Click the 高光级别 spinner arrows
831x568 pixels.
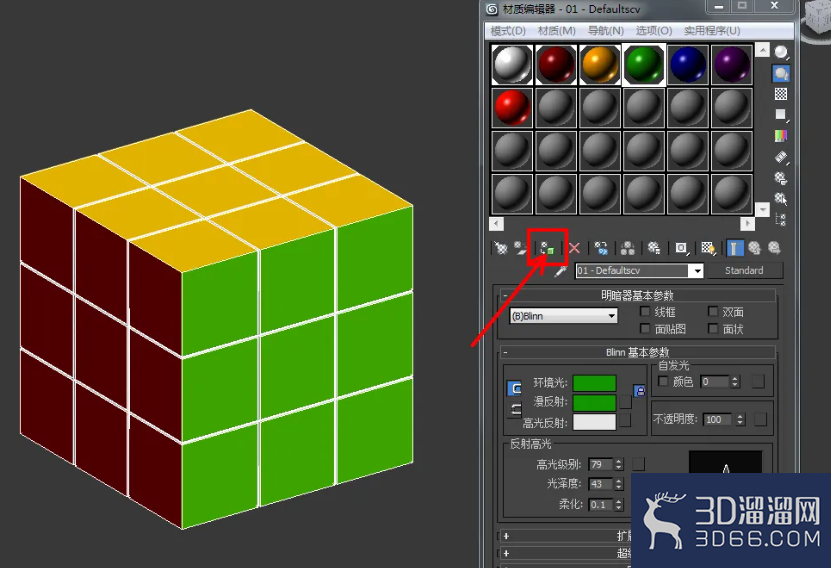[x=618, y=464]
